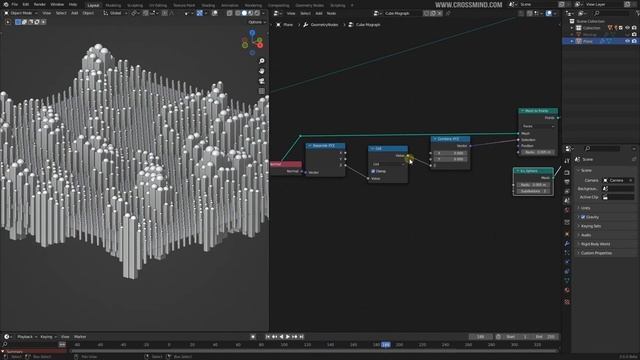Click the perspective/orthographic grid icon
The height and width of the screenshot is (360, 640).
pos(262,91)
